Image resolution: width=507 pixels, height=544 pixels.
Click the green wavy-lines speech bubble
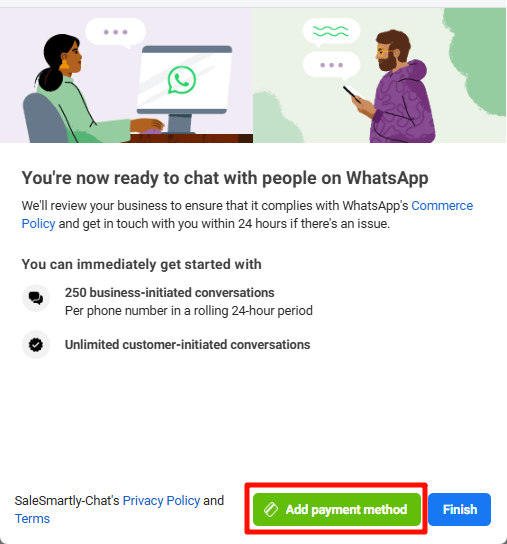pyautogui.click(x=331, y=32)
